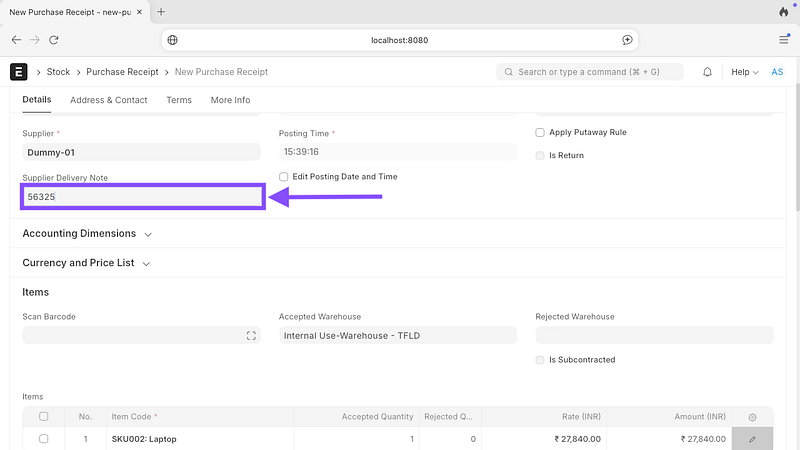This screenshot has width=800, height=450.
Task: Switch to the More Info tab
Action: [230, 100]
